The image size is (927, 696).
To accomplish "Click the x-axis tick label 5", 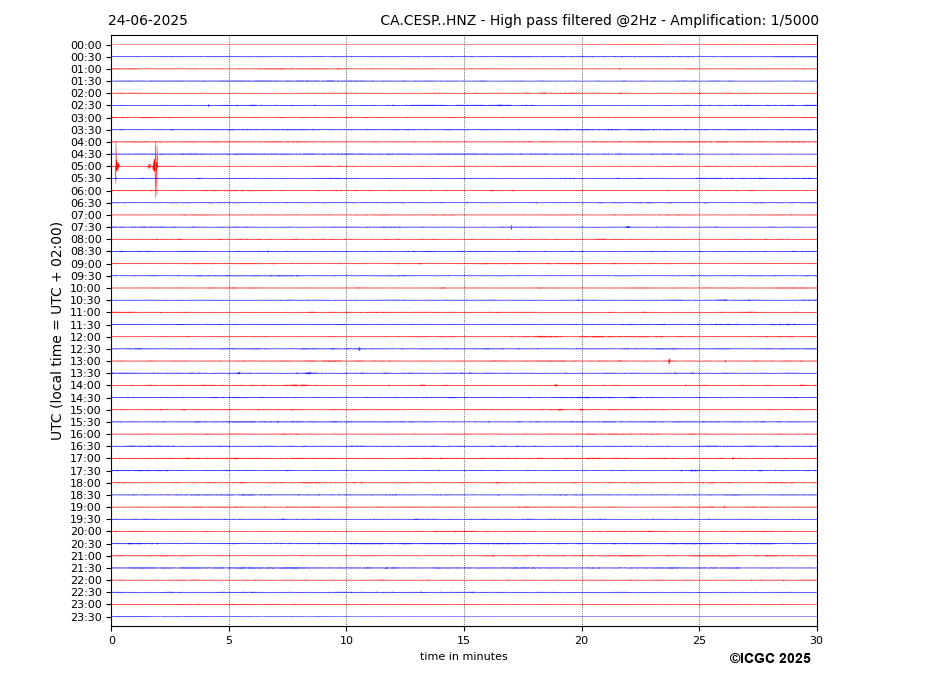I will [x=229, y=640].
